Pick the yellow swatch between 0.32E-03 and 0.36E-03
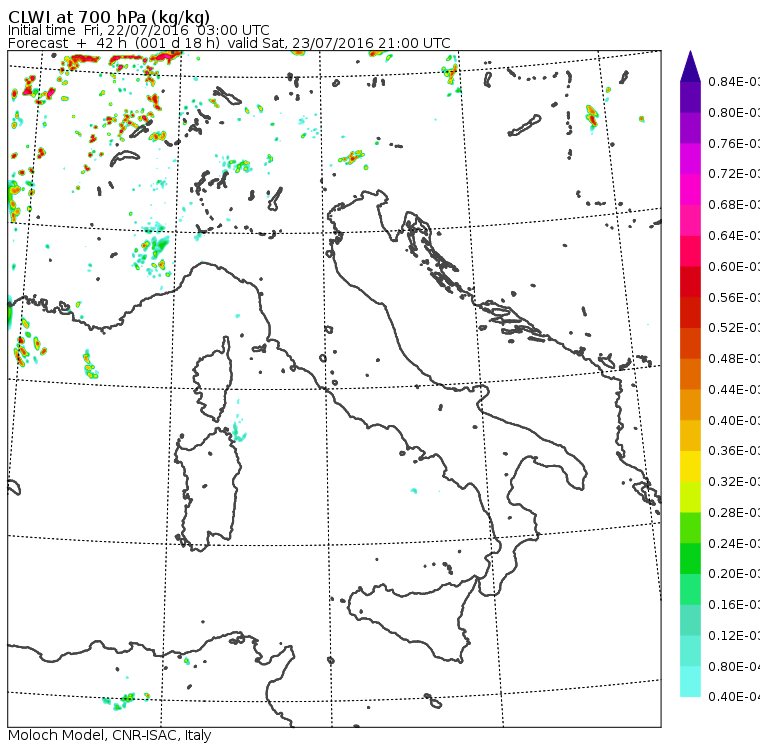This screenshot has height=749, width=760. (x=690, y=466)
